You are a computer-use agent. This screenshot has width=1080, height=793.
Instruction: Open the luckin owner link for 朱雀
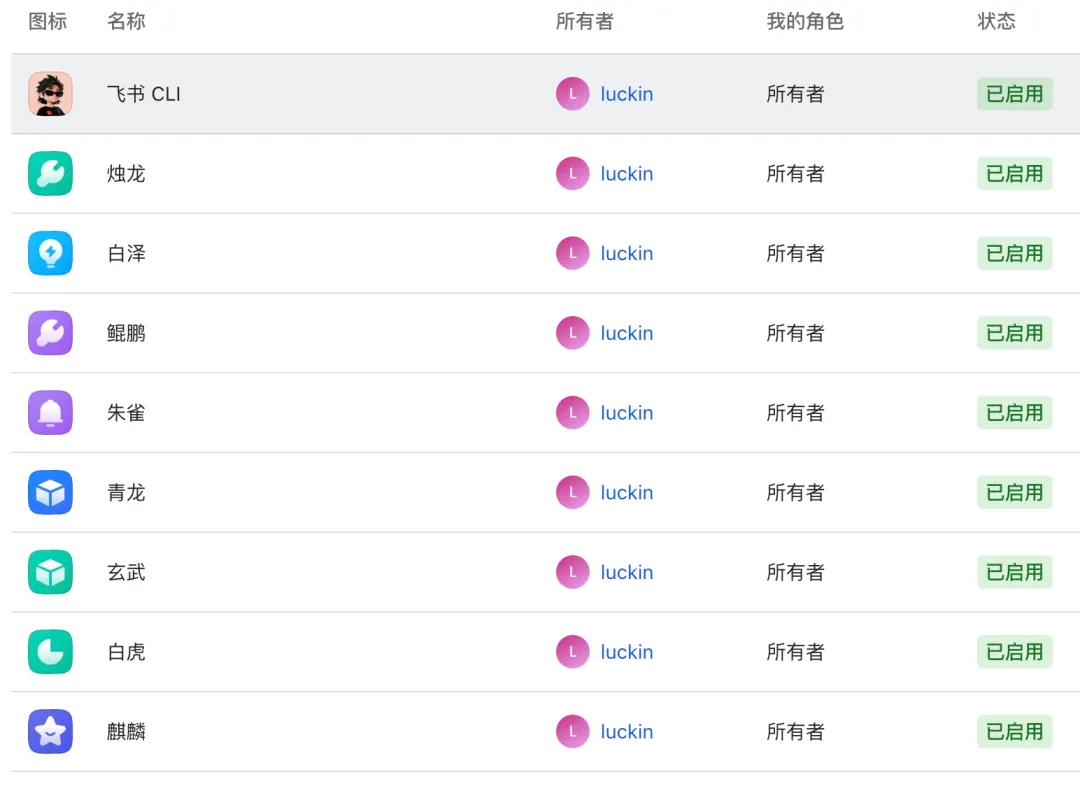626,413
